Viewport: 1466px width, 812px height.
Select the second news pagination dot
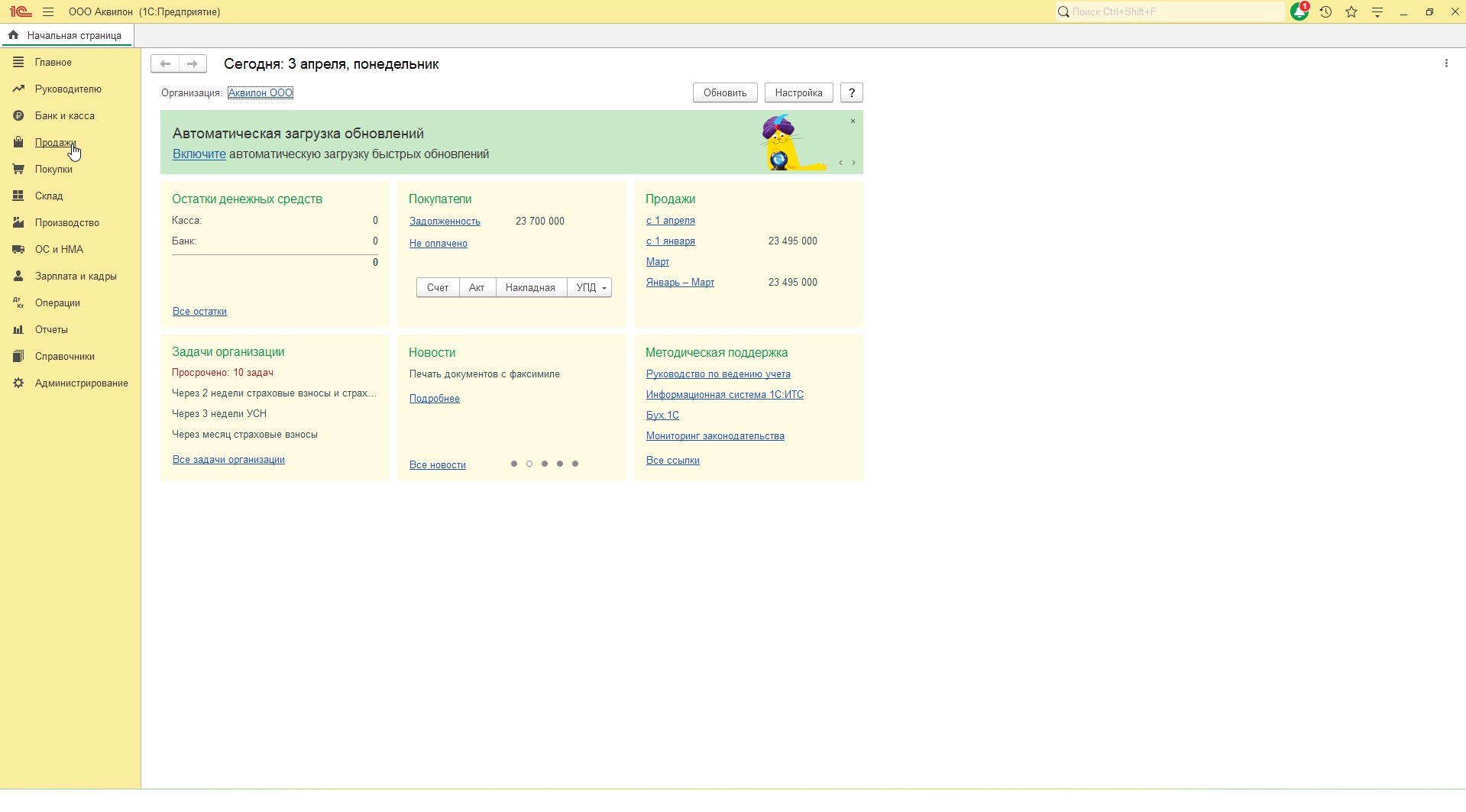point(529,464)
